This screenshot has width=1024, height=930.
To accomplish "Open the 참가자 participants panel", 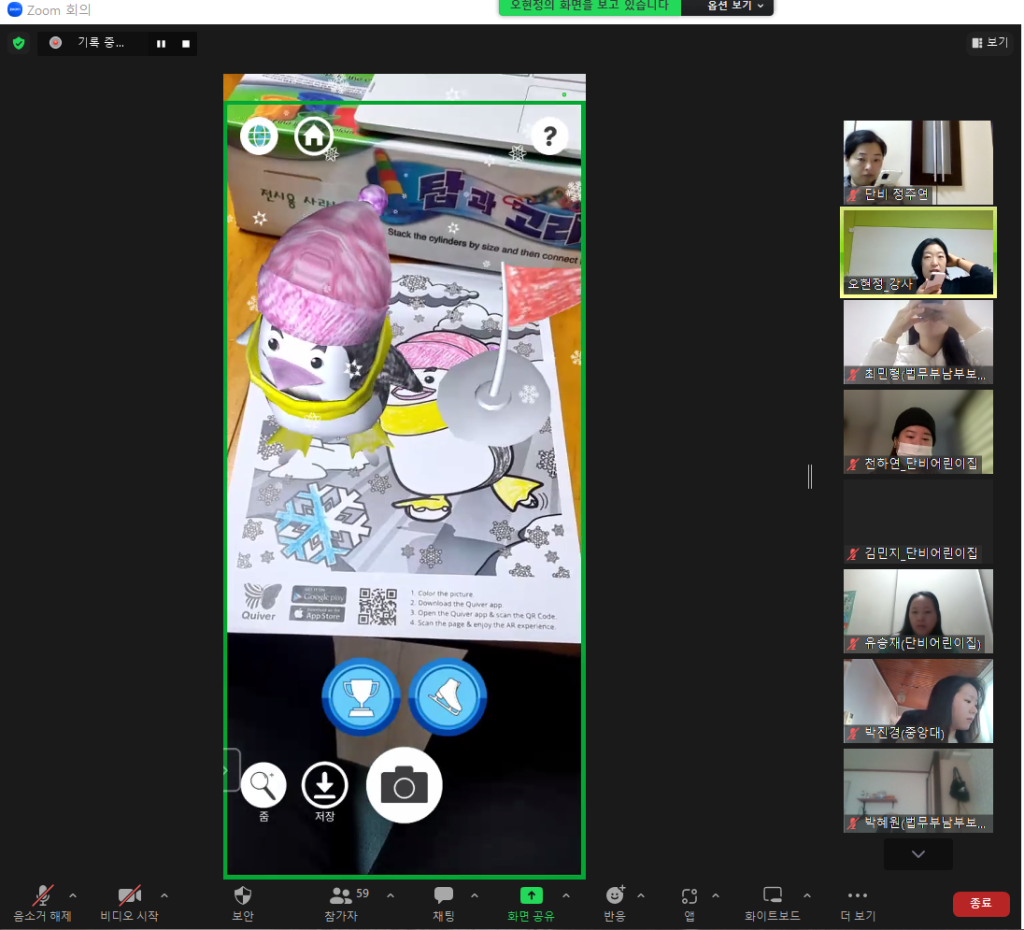I will click(342, 904).
